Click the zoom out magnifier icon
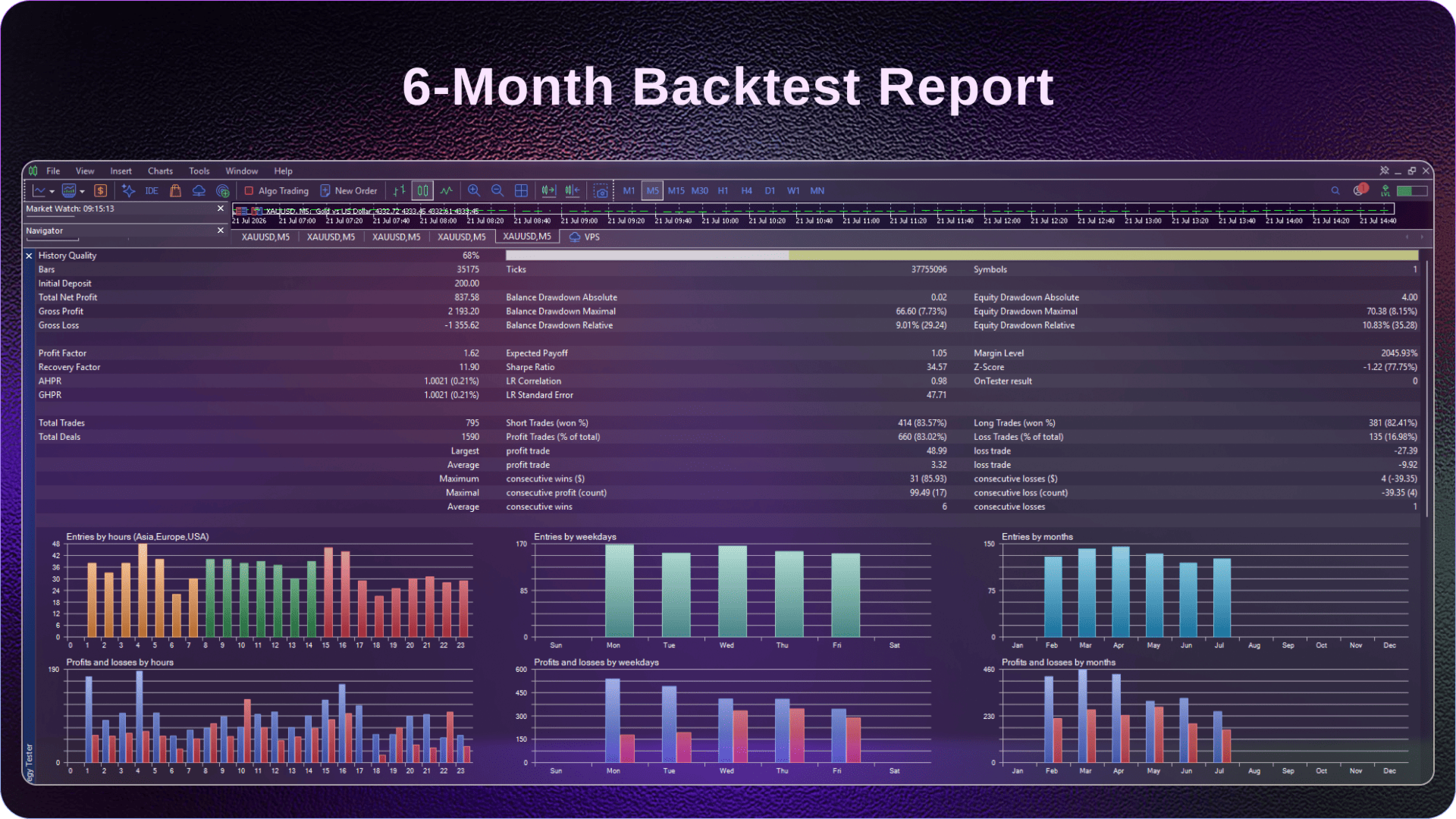The height and width of the screenshot is (819, 1456). 497,191
